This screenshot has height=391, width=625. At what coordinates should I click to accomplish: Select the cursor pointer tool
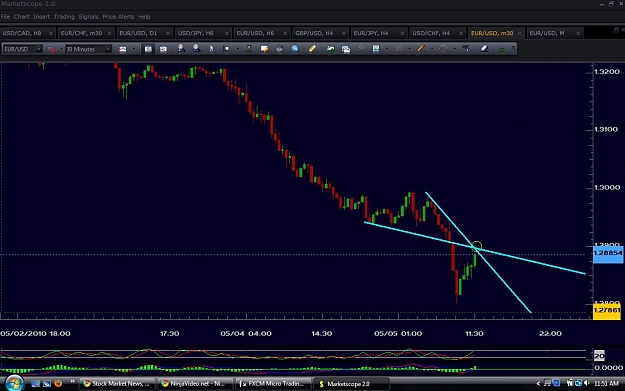click(211, 49)
